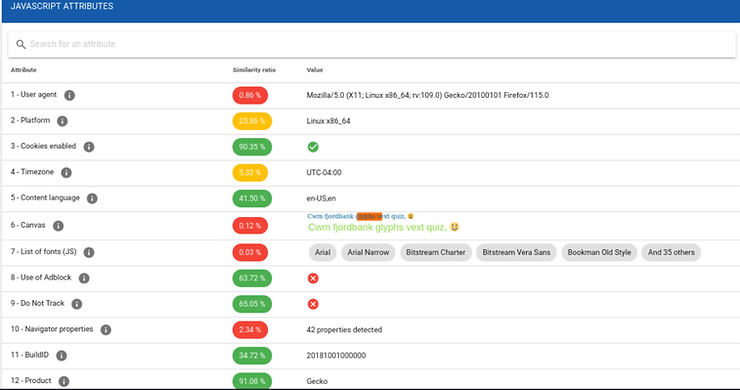Viewport: 740px width, 390px height.
Task: Click the 'Linux x86_64' platform value
Action: (328, 121)
